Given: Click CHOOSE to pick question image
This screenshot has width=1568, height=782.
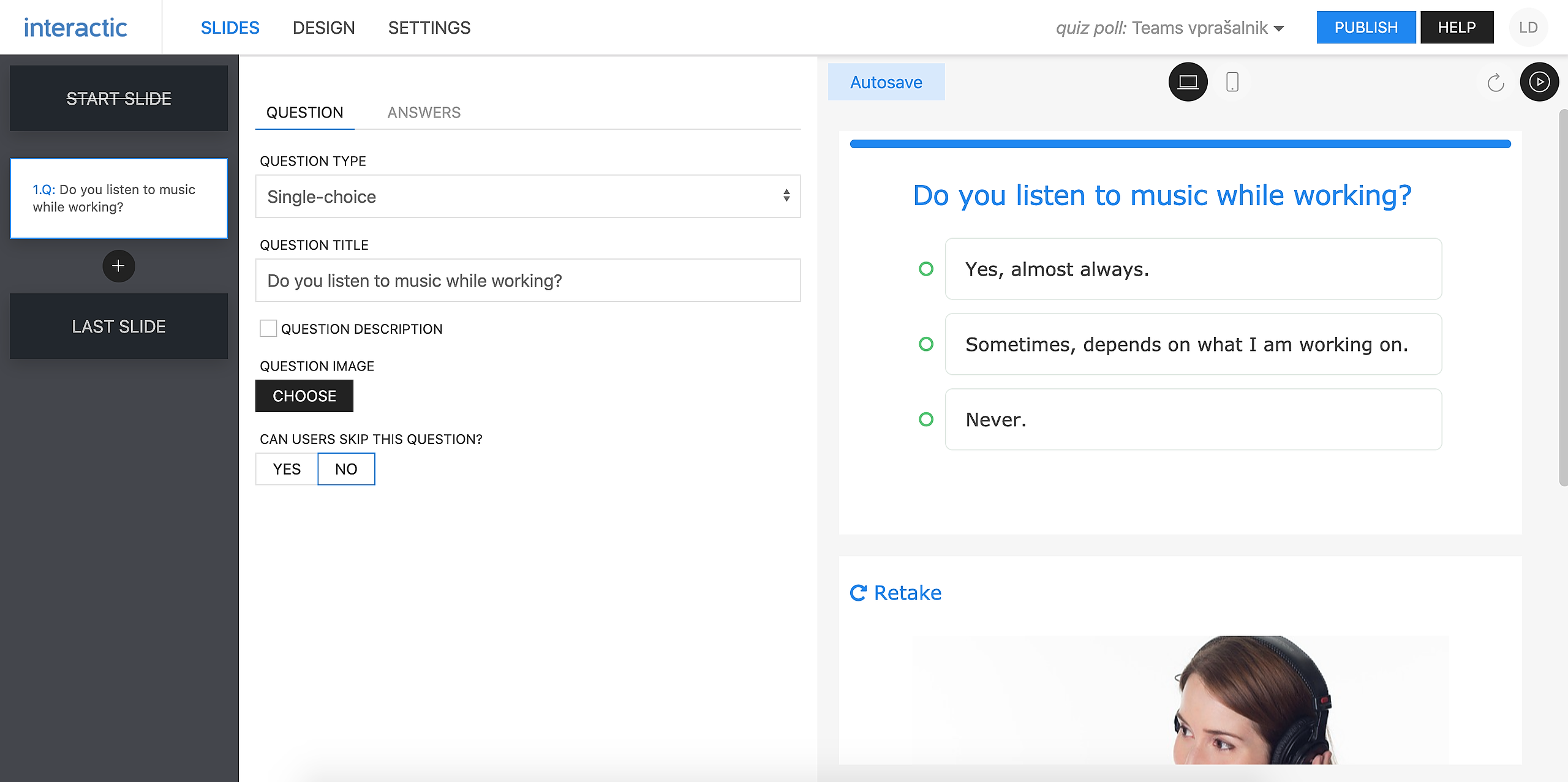Looking at the screenshot, I should click(304, 396).
